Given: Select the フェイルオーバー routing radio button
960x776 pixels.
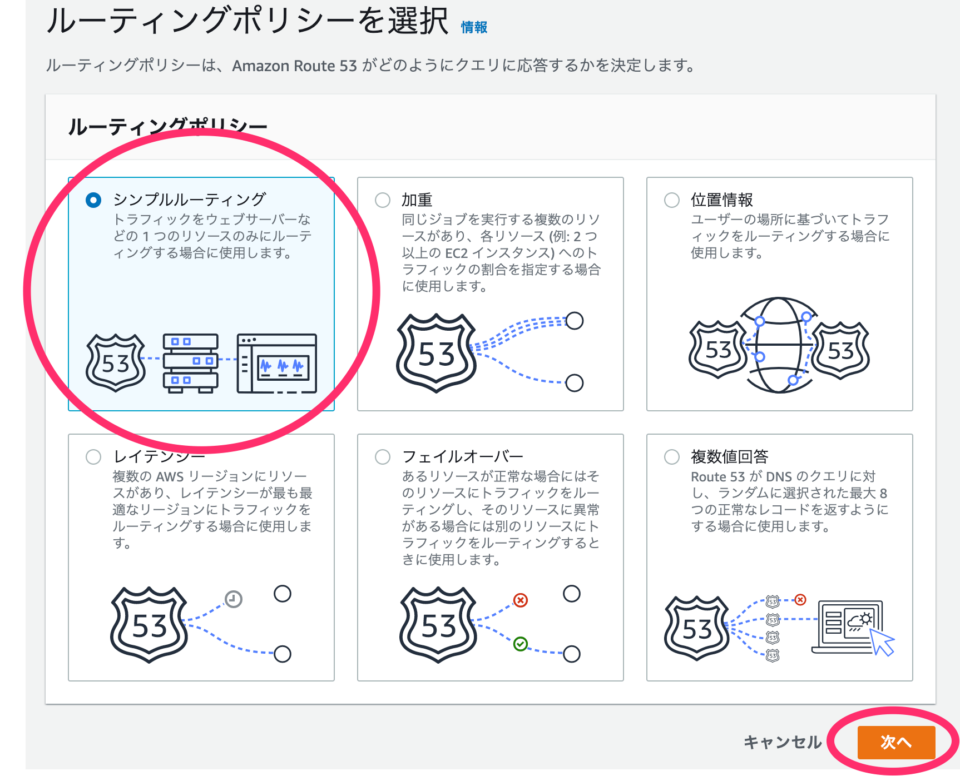Looking at the screenshot, I should (383, 457).
